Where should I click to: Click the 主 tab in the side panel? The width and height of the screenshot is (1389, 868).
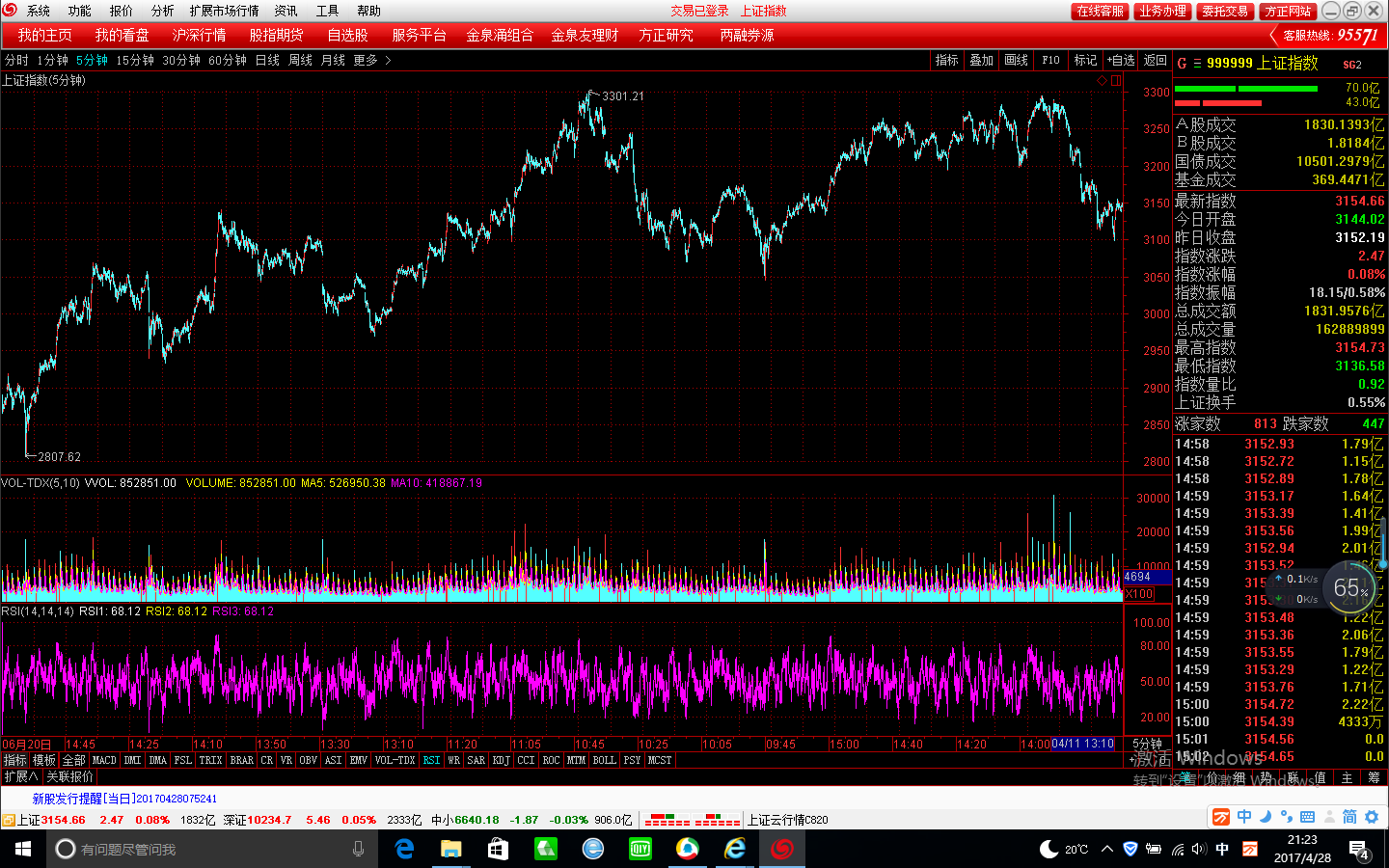[1348, 777]
